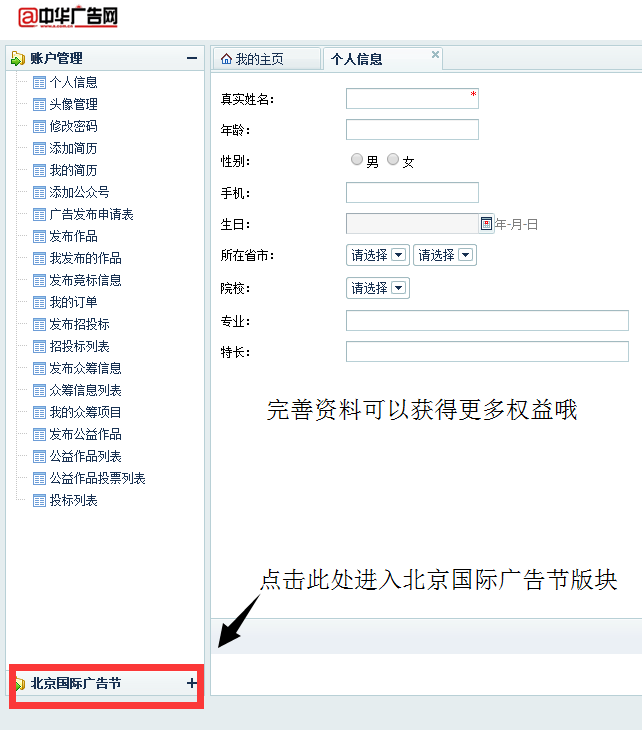The height and width of the screenshot is (730, 642).
Task: Select the 女 gender radio button
Action: (x=393, y=160)
